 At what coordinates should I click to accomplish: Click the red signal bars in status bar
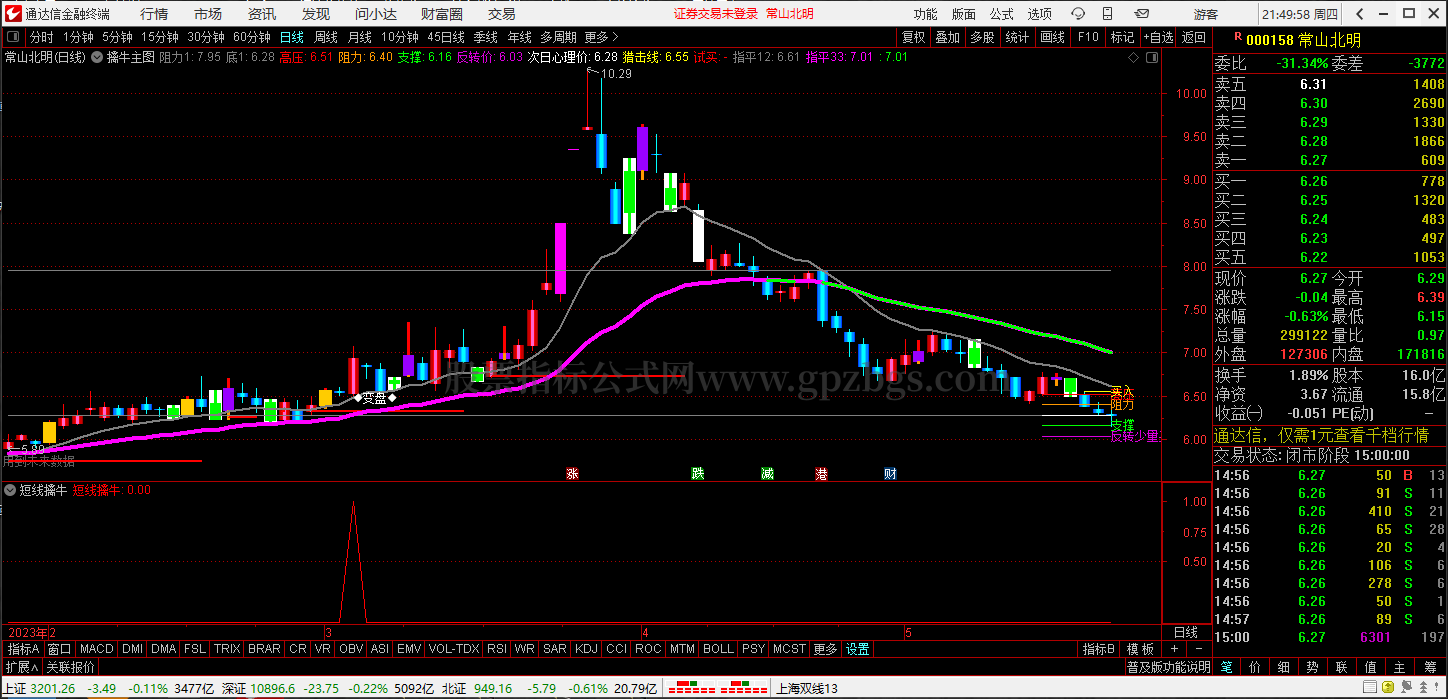pos(717,688)
